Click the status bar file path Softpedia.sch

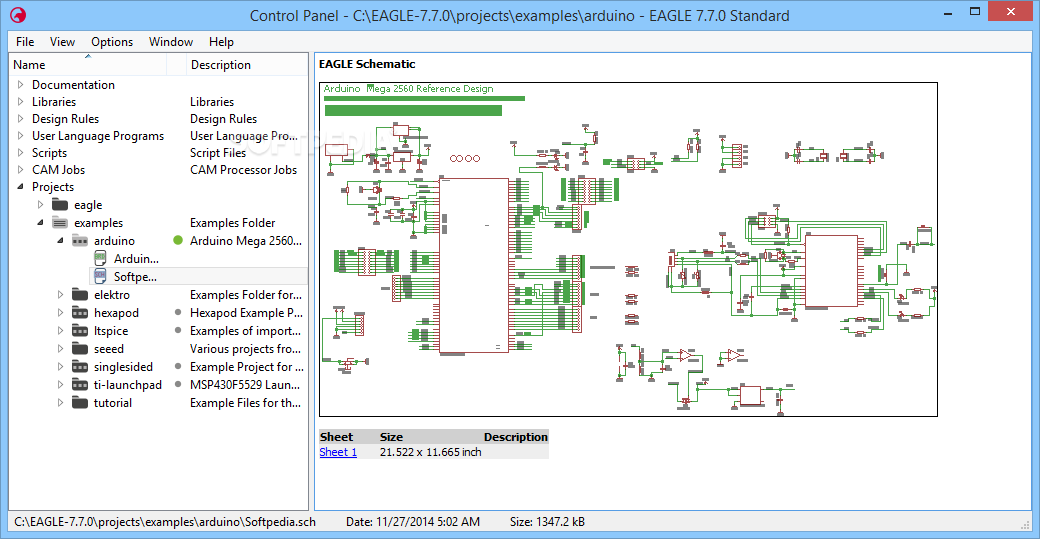pyautogui.click(x=165, y=522)
